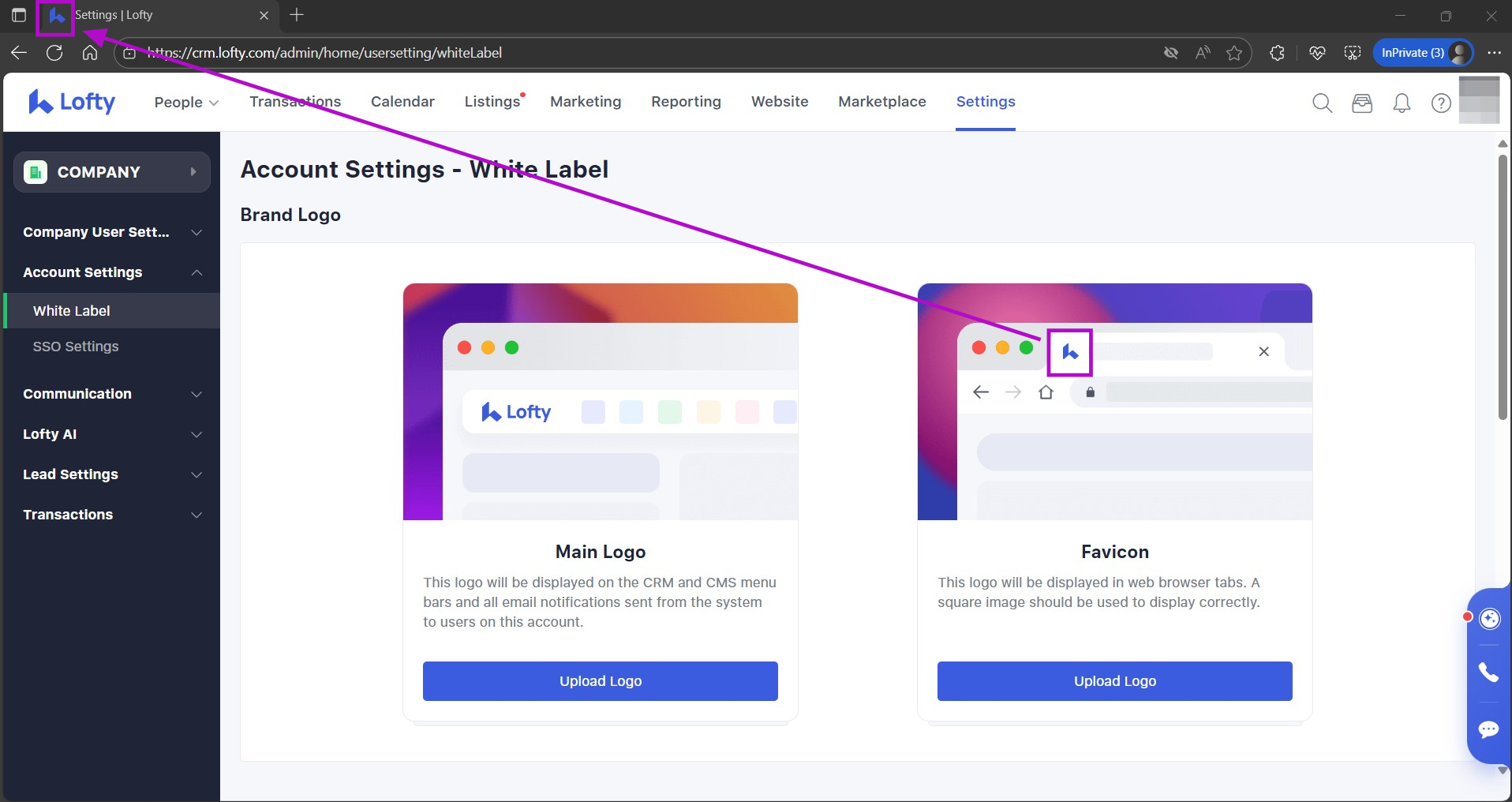Expand the Lead Settings sidebar section
This screenshot has height=802, width=1512.
coord(111,474)
